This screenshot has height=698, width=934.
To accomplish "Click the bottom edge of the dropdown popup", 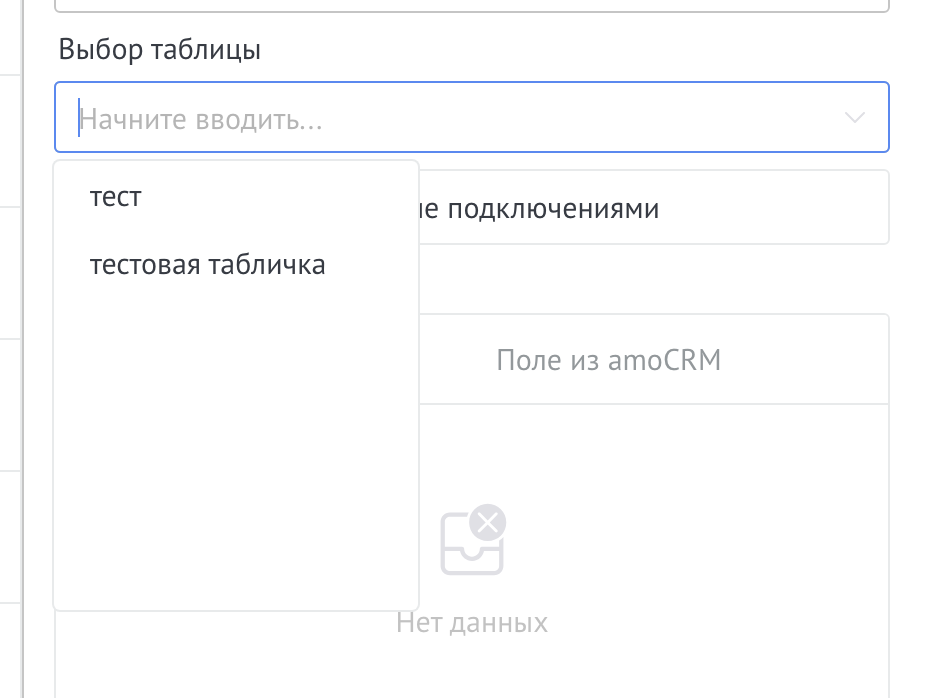I will point(235,608).
